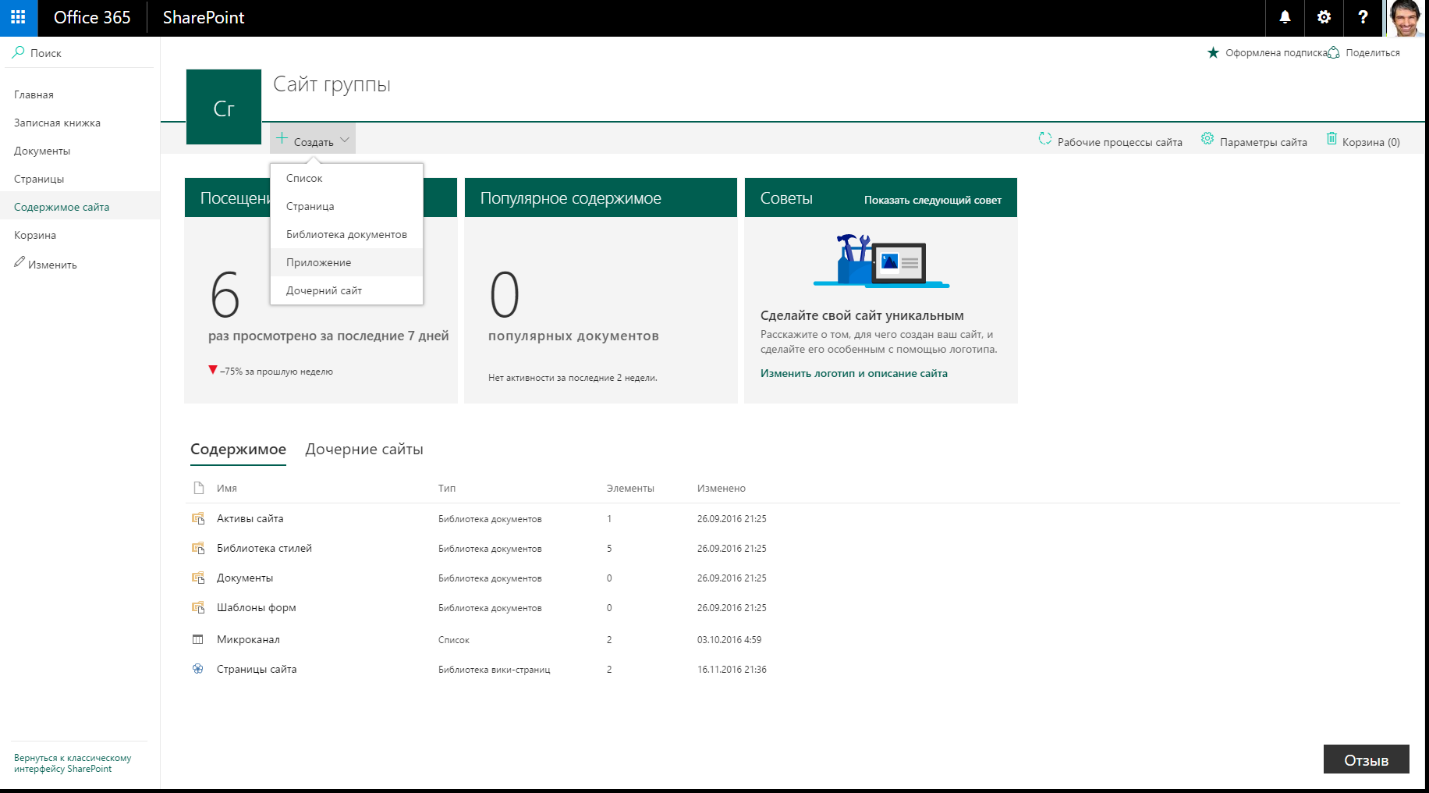Viewport: 1429px width, 793px height.
Task: Click the Параметры сайта gear icon
Action: coord(1207,140)
